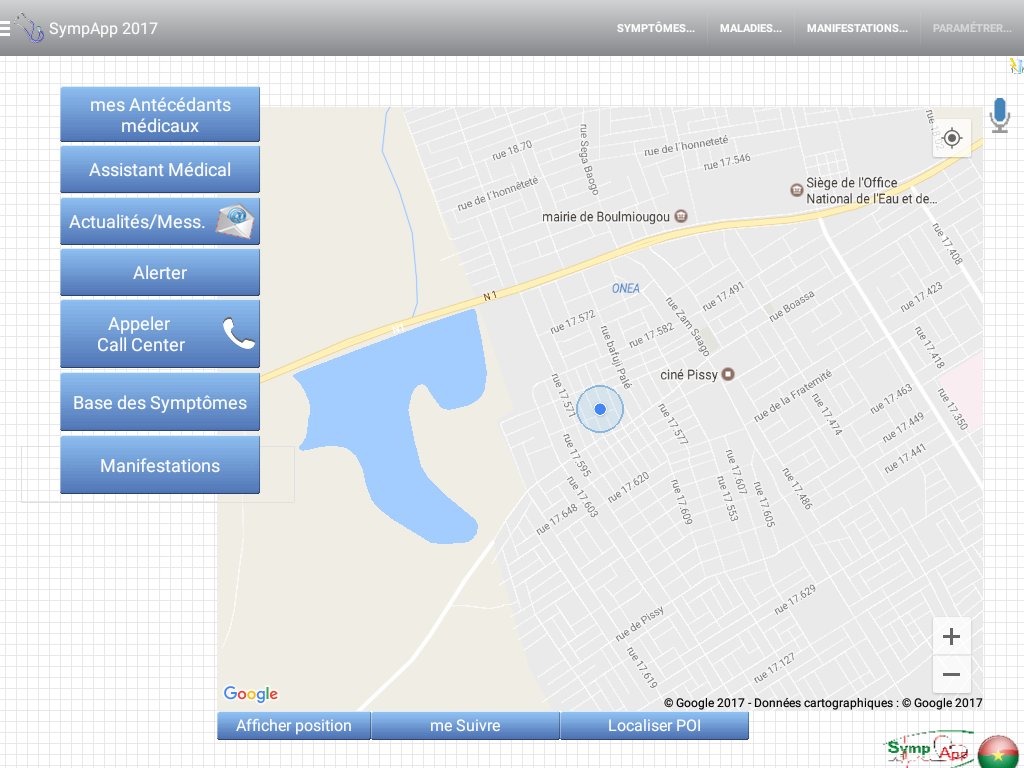The image size is (1024, 768).
Task: Tap the blue microphone voice icon
Action: tap(999, 116)
